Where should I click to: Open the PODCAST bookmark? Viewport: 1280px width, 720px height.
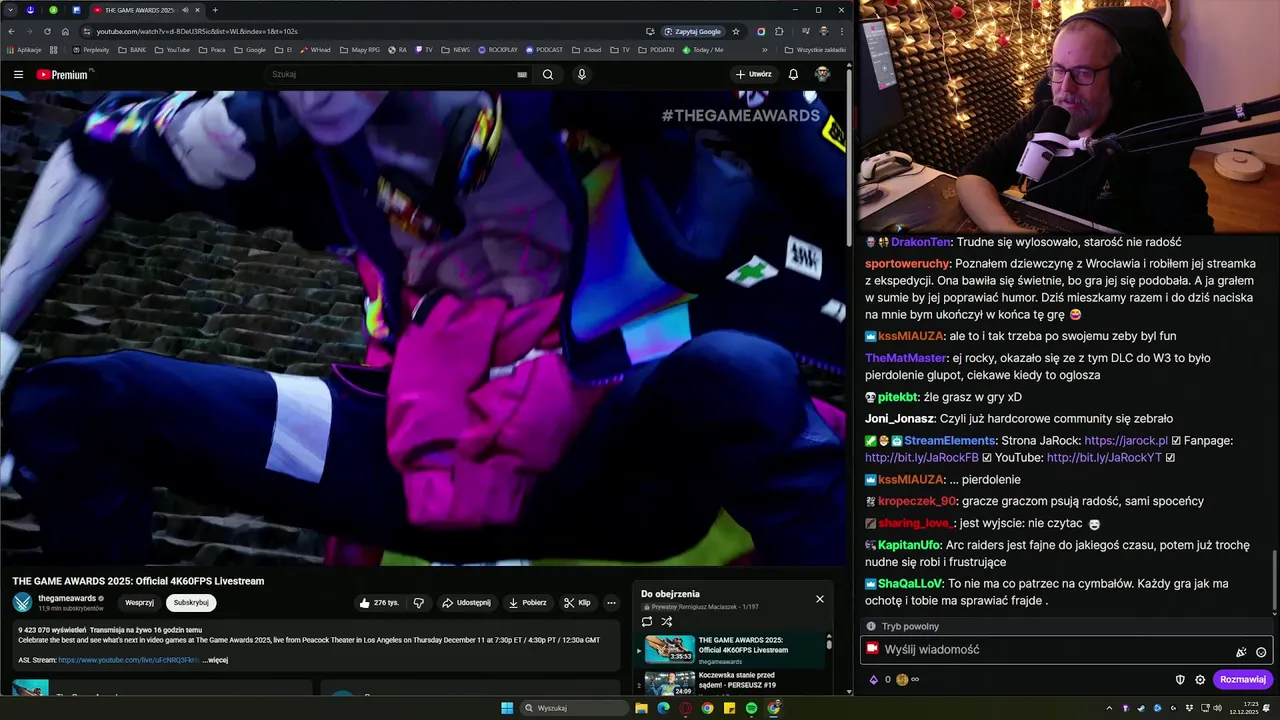coord(544,49)
